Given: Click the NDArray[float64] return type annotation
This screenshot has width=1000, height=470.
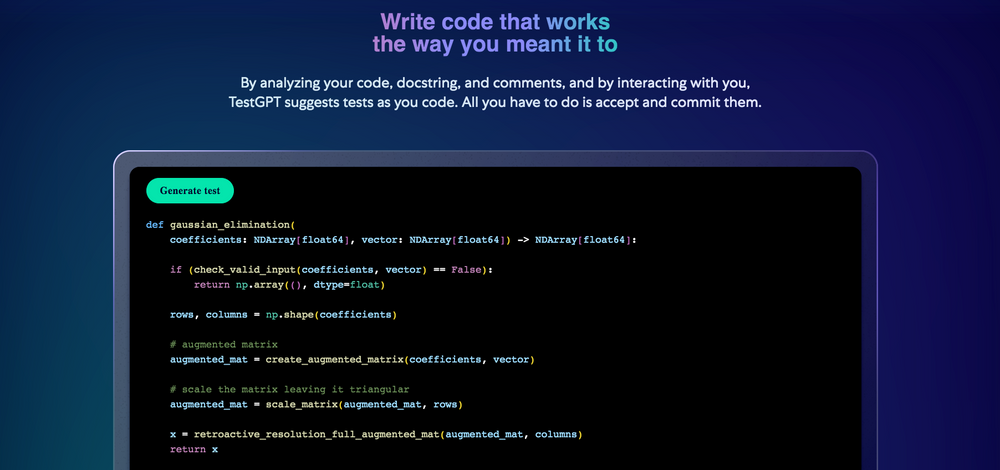Looking at the screenshot, I should tap(585, 240).
